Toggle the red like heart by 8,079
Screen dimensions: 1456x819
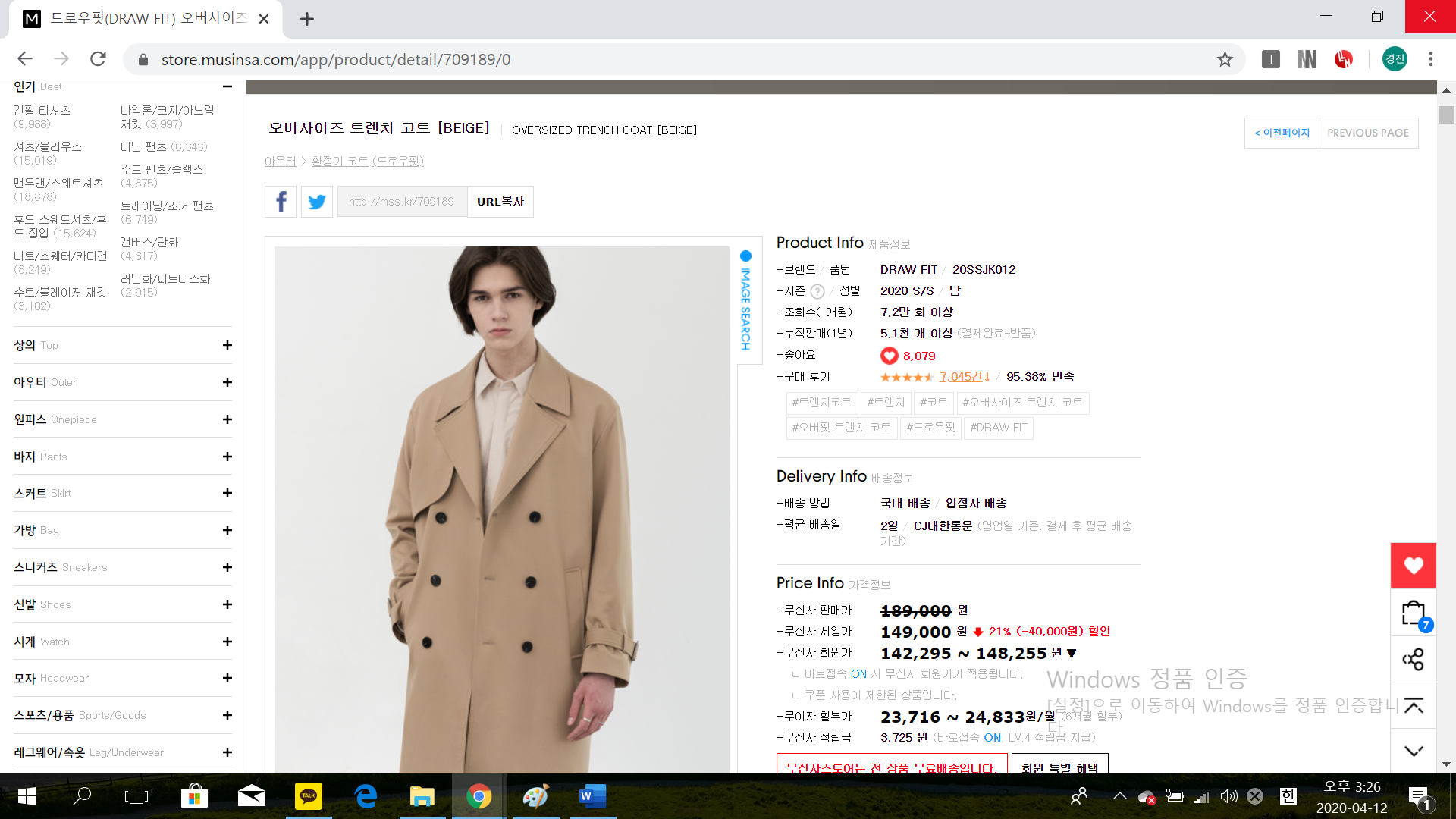(x=889, y=356)
